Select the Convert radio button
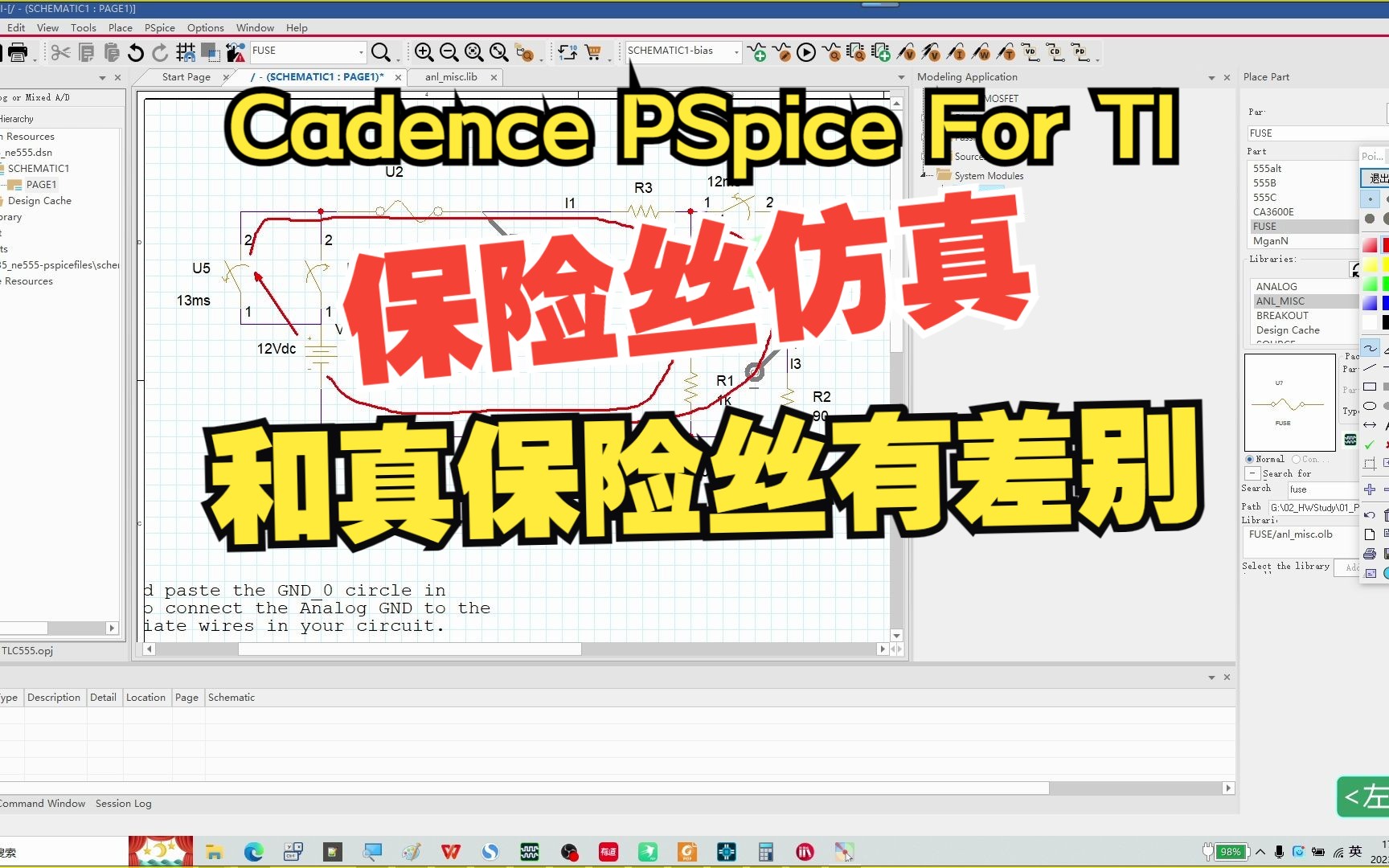 [x=1296, y=459]
